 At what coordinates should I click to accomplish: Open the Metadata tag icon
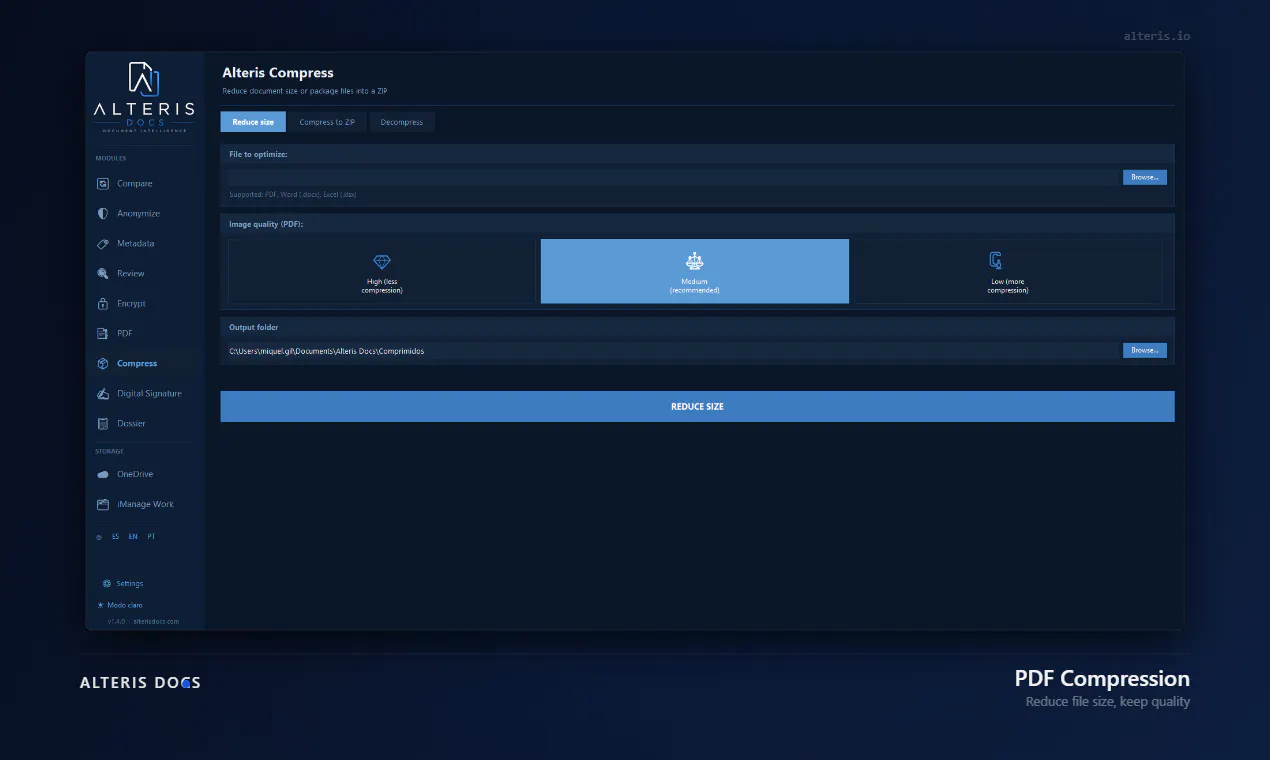click(103, 244)
